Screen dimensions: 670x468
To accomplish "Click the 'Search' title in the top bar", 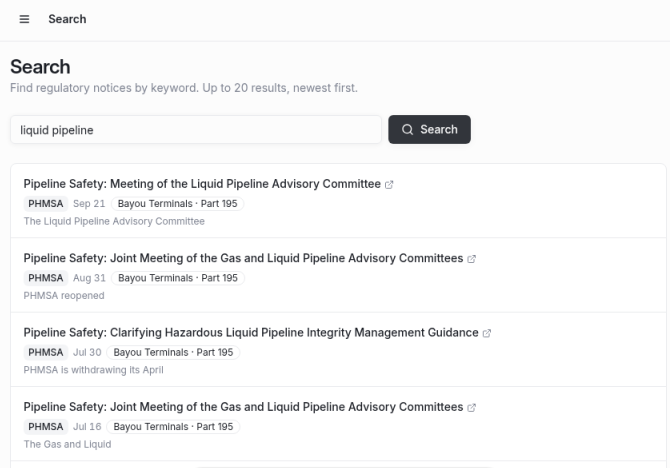I will (67, 19).
